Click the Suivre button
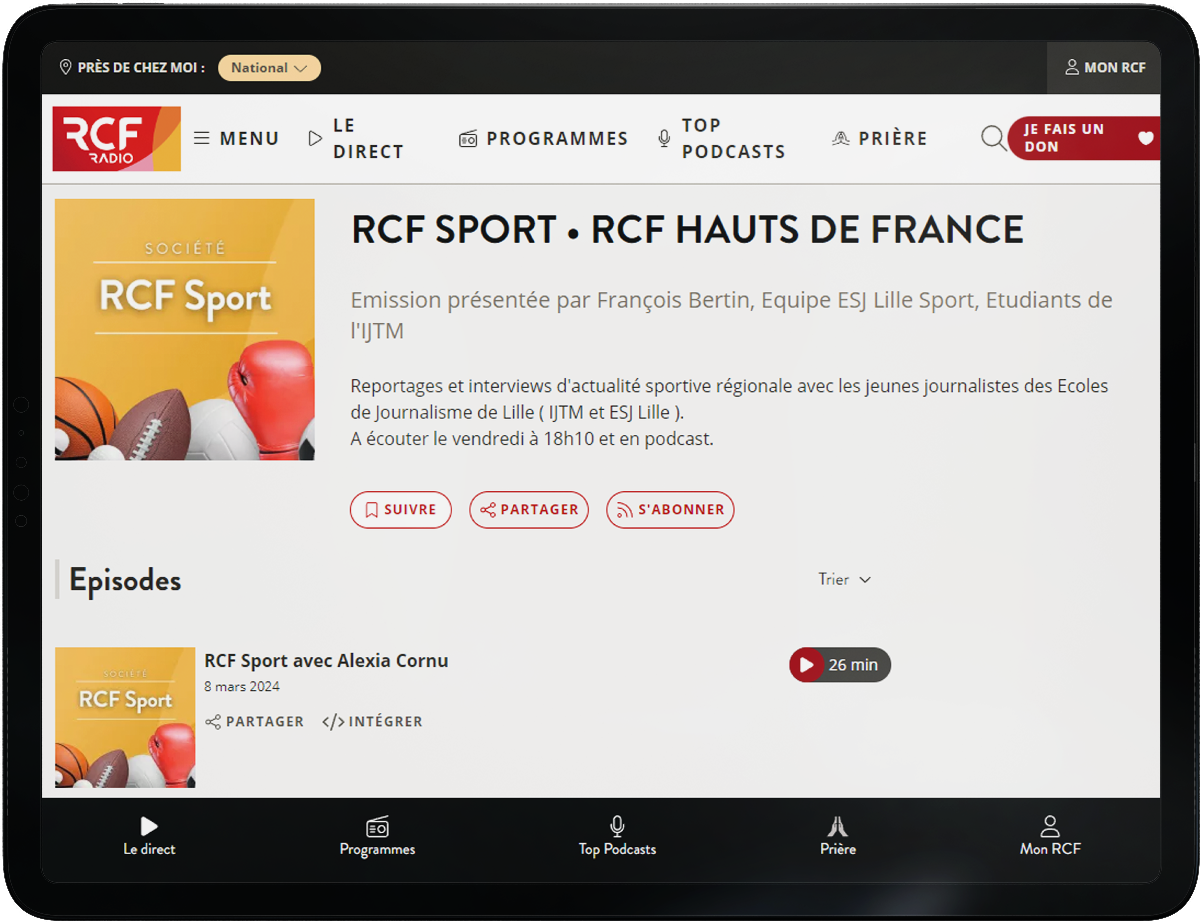Screen dimensions: 1200x922 pyautogui.click(x=400, y=510)
